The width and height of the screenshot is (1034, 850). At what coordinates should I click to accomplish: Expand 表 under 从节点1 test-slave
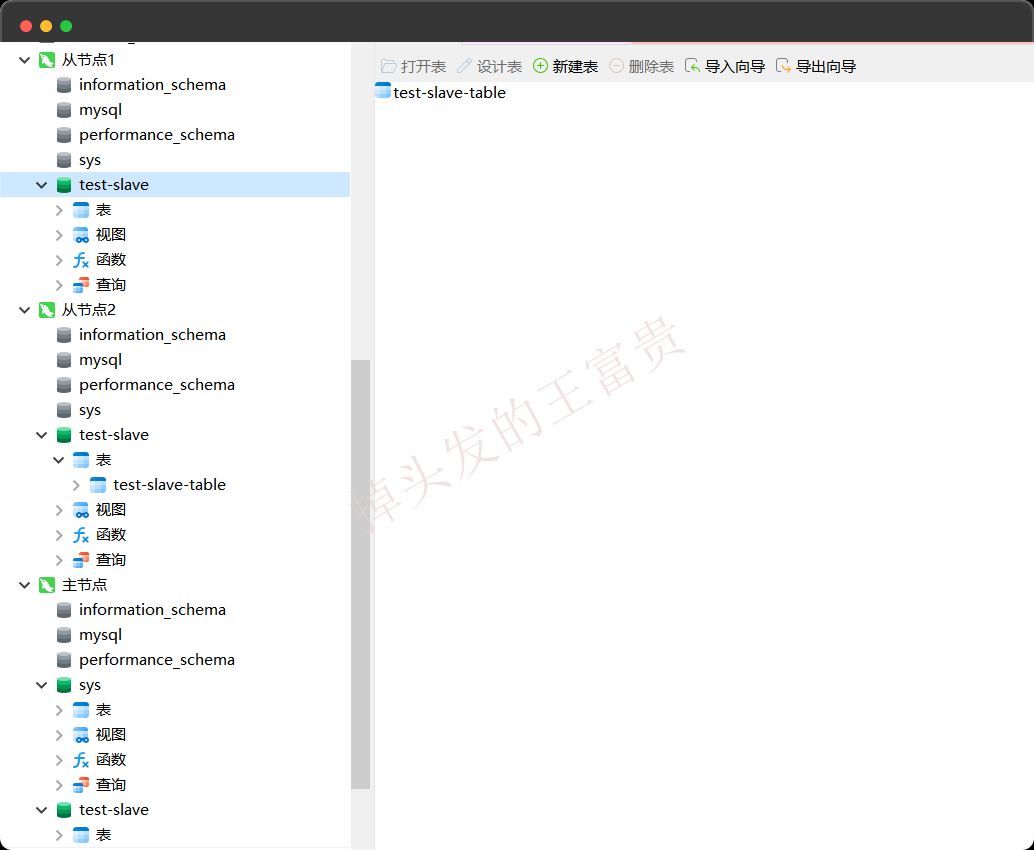[59, 210]
